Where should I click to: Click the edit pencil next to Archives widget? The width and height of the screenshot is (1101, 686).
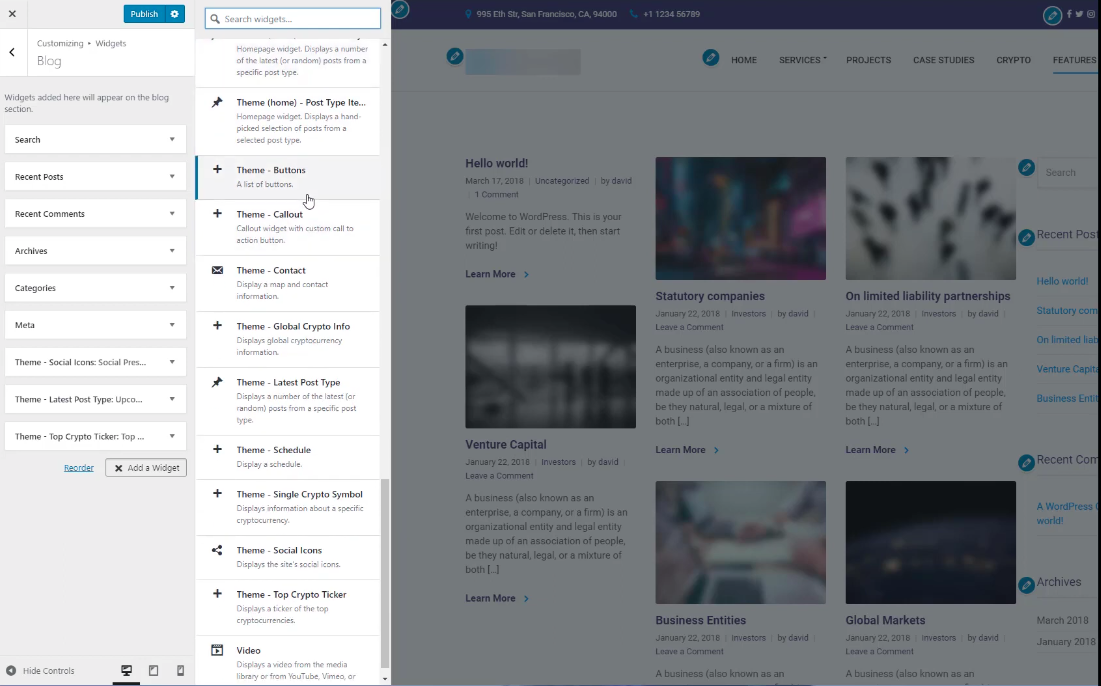click(1026, 585)
